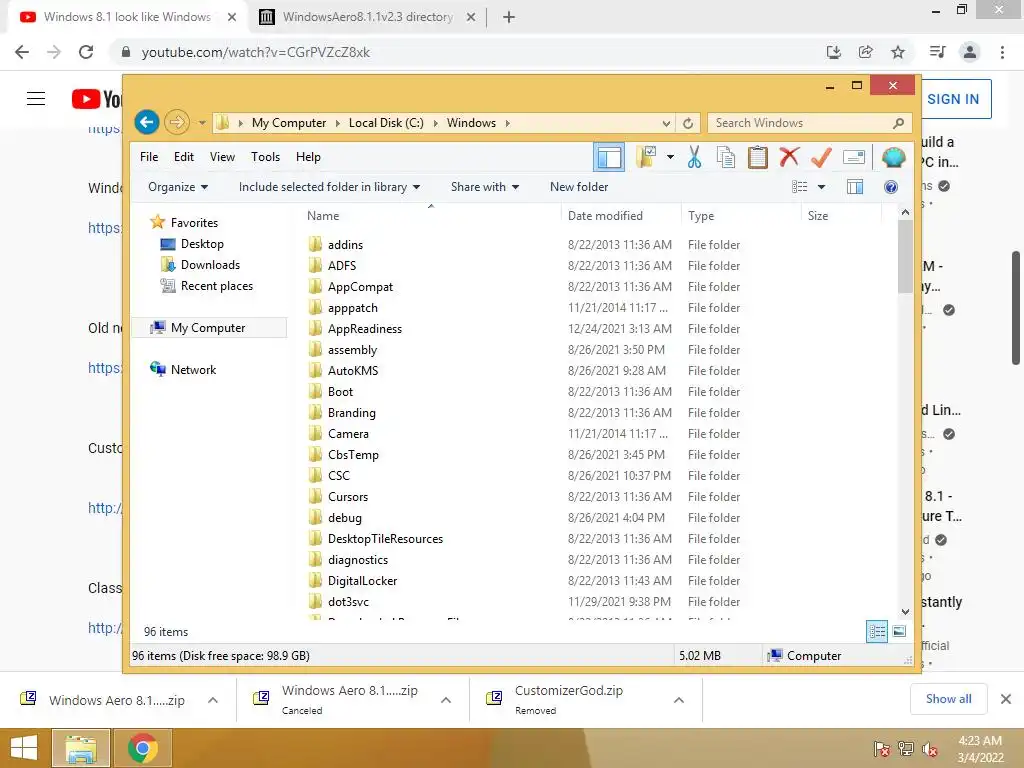Click the Paste clipboard icon
Screen dimensions: 1024x768
(758, 157)
